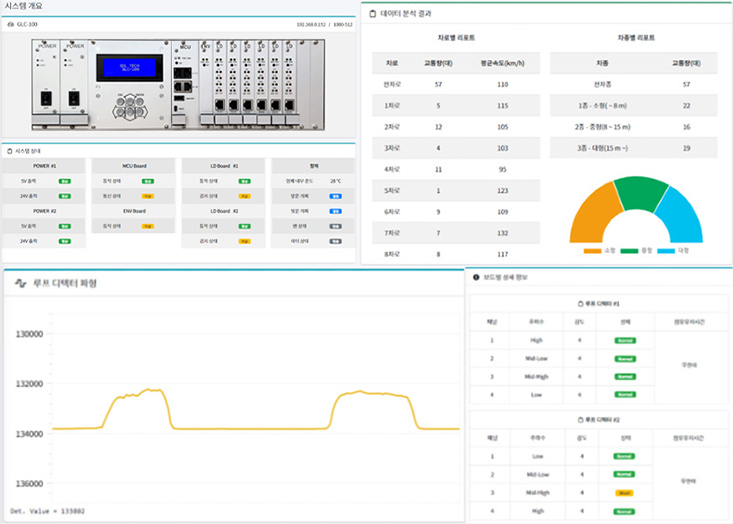Screen dimensions: 733x524
Task: Click the POWER #1 header cell
Action: (x=44, y=166)
